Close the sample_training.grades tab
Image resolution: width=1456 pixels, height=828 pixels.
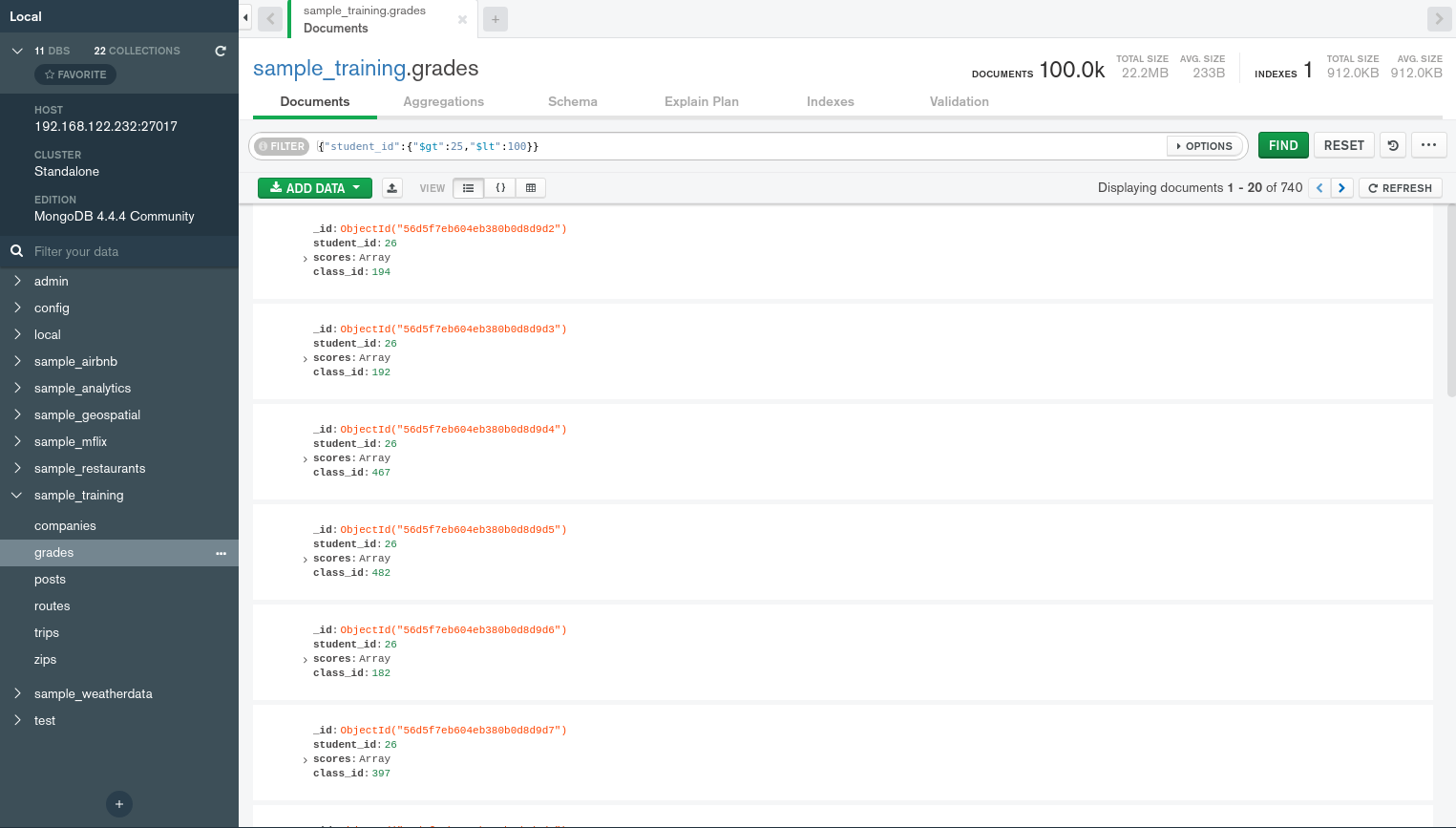[x=462, y=19]
